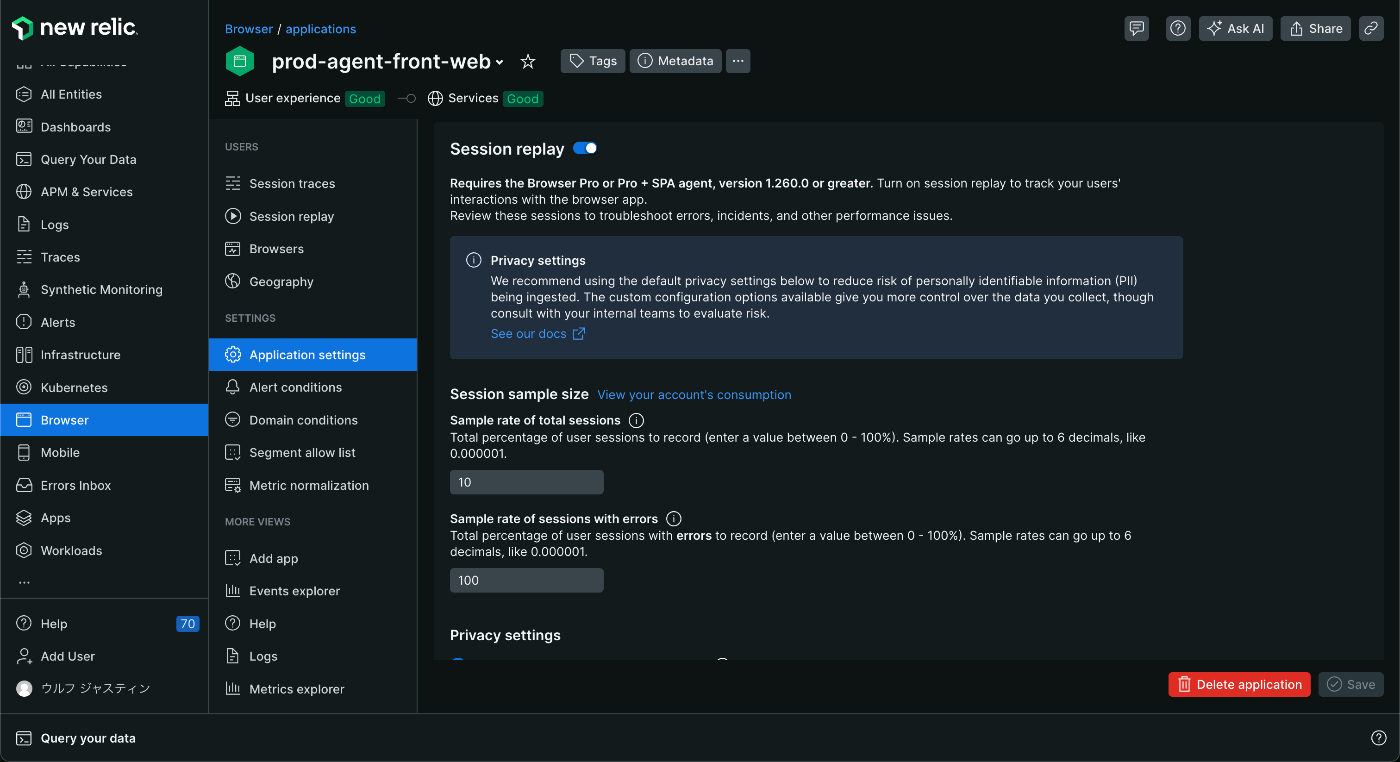This screenshot has width=1400, height=762.
Task: Favorite the app with the star icon
Action: click(x=528, y=62)
